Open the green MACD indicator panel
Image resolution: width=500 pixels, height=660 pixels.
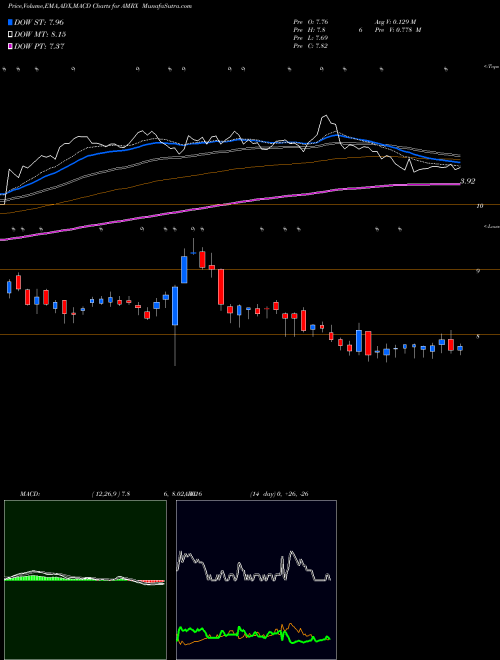click(x=85, y=580)
